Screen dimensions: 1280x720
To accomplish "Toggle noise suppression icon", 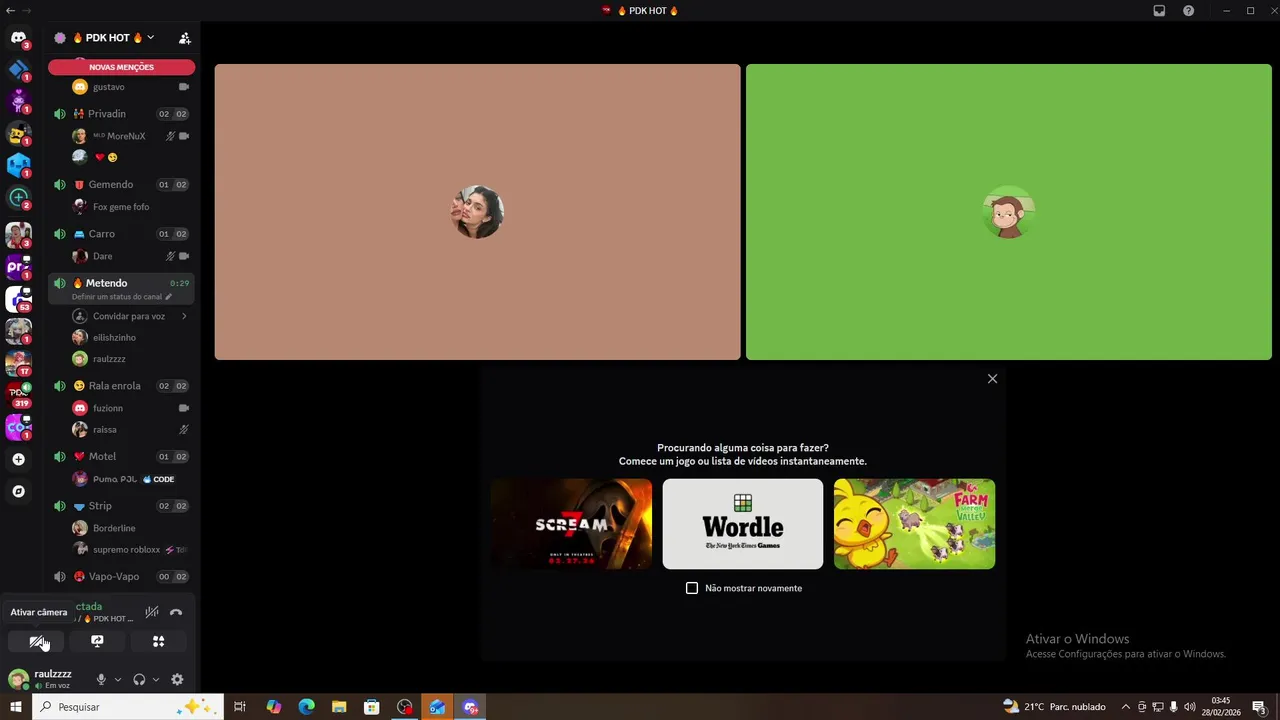I will tap(152, 612).
